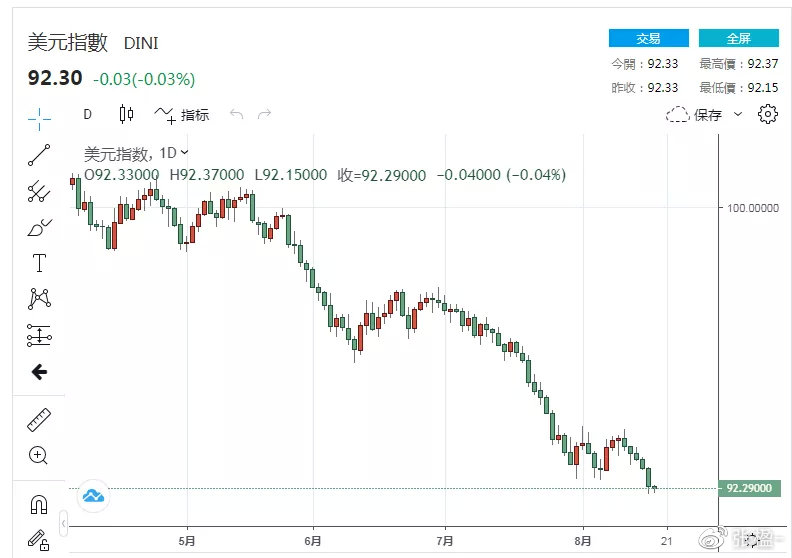Image resolution: width=792 pixels, height=558 pixels.
Task: Select the trend line drawing tool
Action: click(x=39, y=155)
